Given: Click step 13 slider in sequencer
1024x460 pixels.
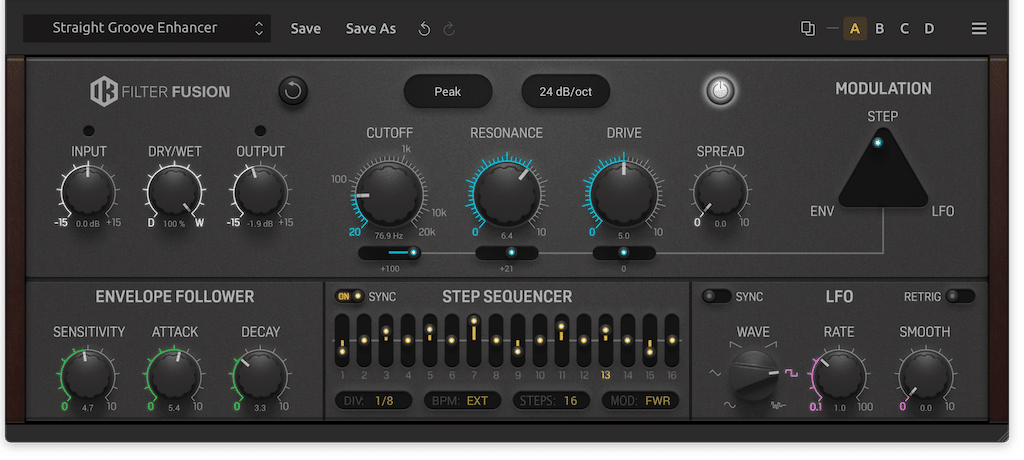Looking at the screenshot, I should tap(606, 340).
